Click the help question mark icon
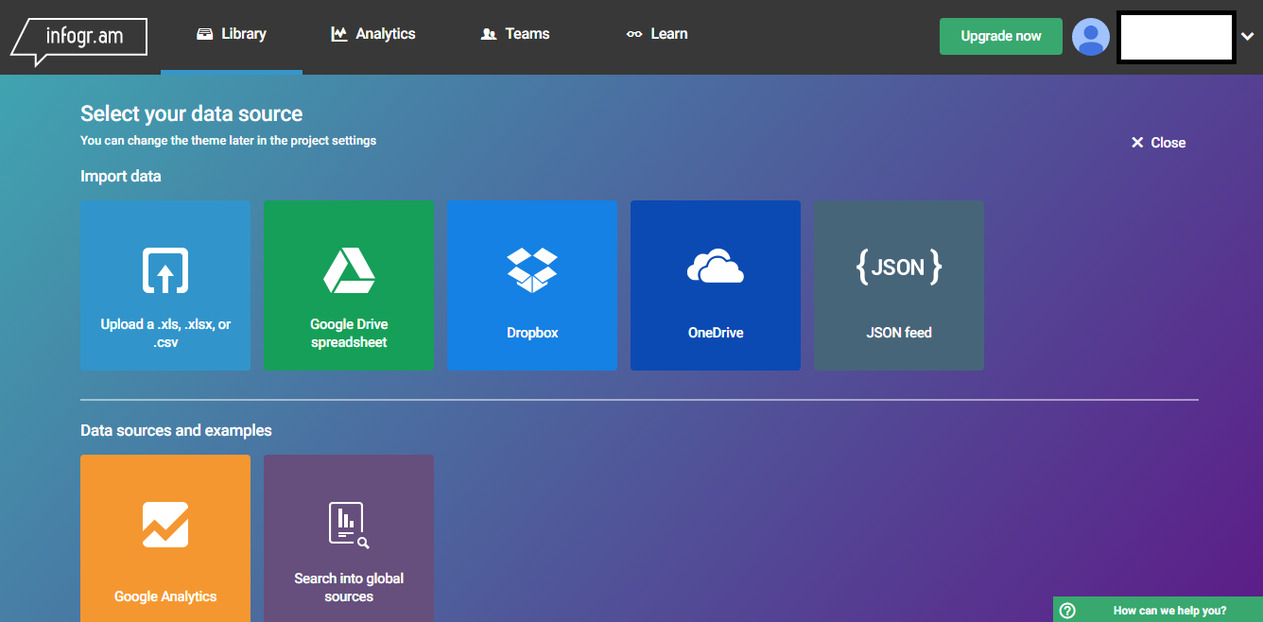1263x622 pixels. 1067,610
